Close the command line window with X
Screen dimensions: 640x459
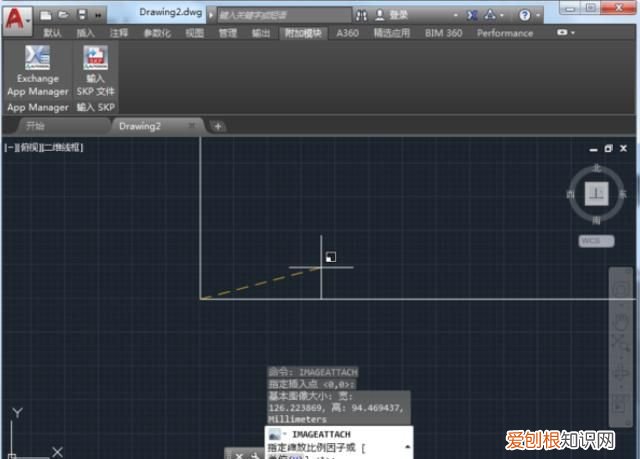pos(239,455)
